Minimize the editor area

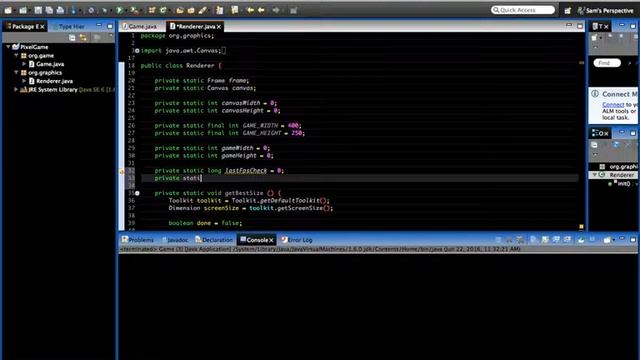click(569, 26)
